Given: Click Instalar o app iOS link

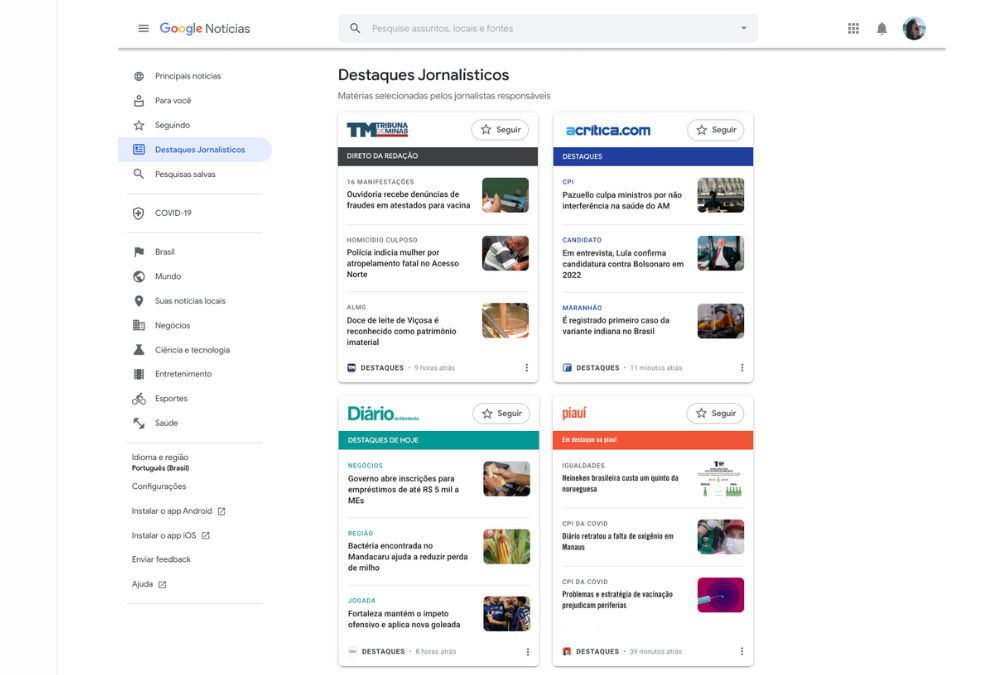Looking at the screenshot, I should 170,535.
